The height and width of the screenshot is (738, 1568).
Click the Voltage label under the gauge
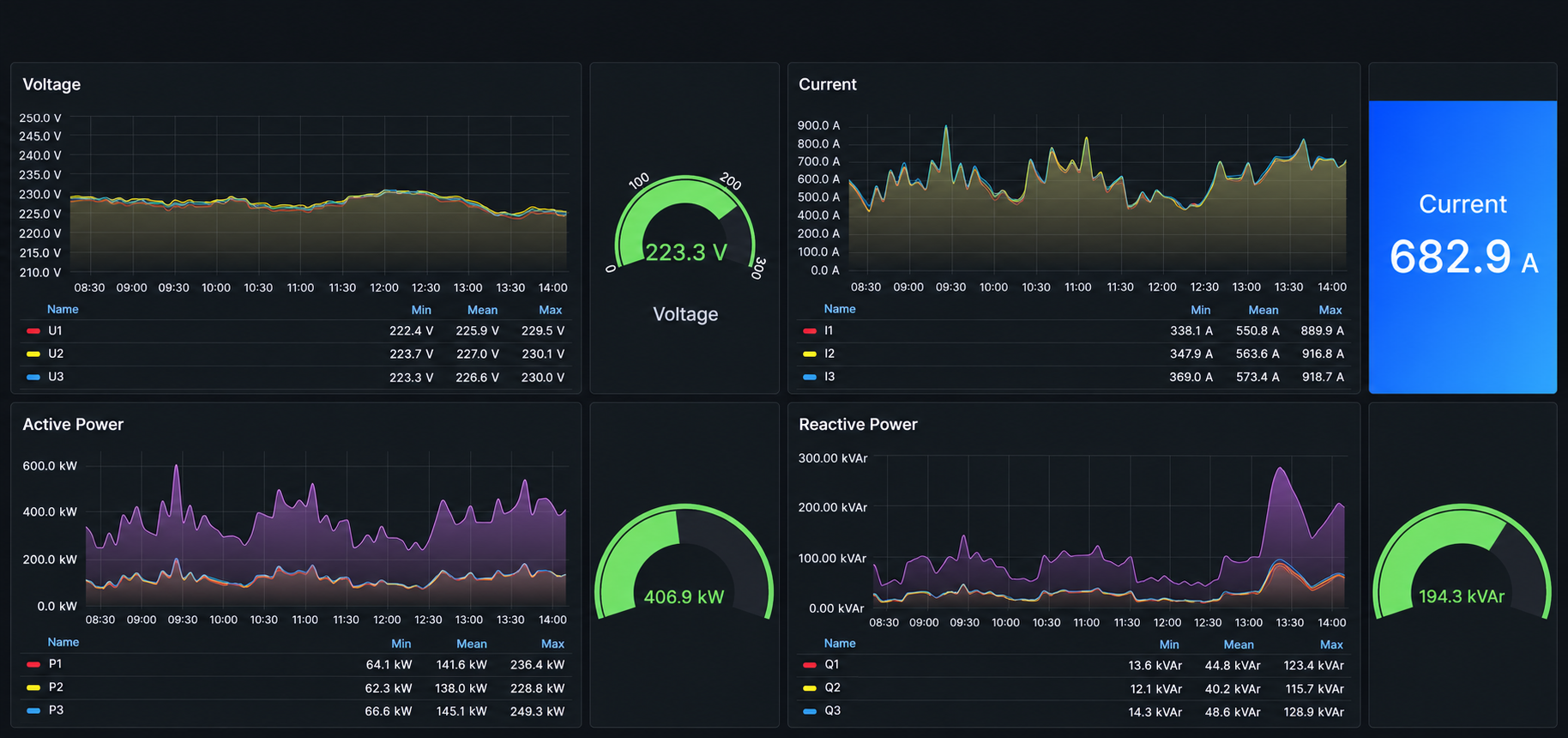(x=685, y=314)
